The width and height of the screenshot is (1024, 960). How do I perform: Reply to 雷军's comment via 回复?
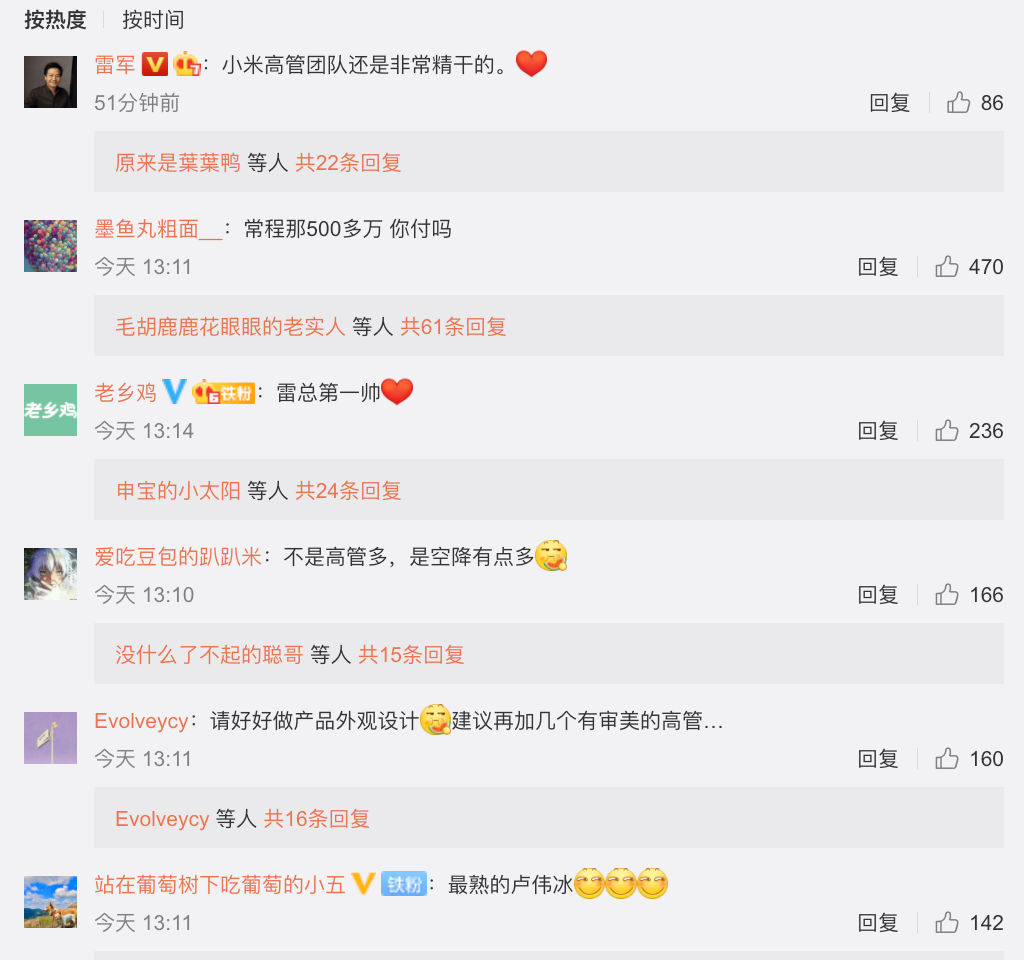pos(889,103)
